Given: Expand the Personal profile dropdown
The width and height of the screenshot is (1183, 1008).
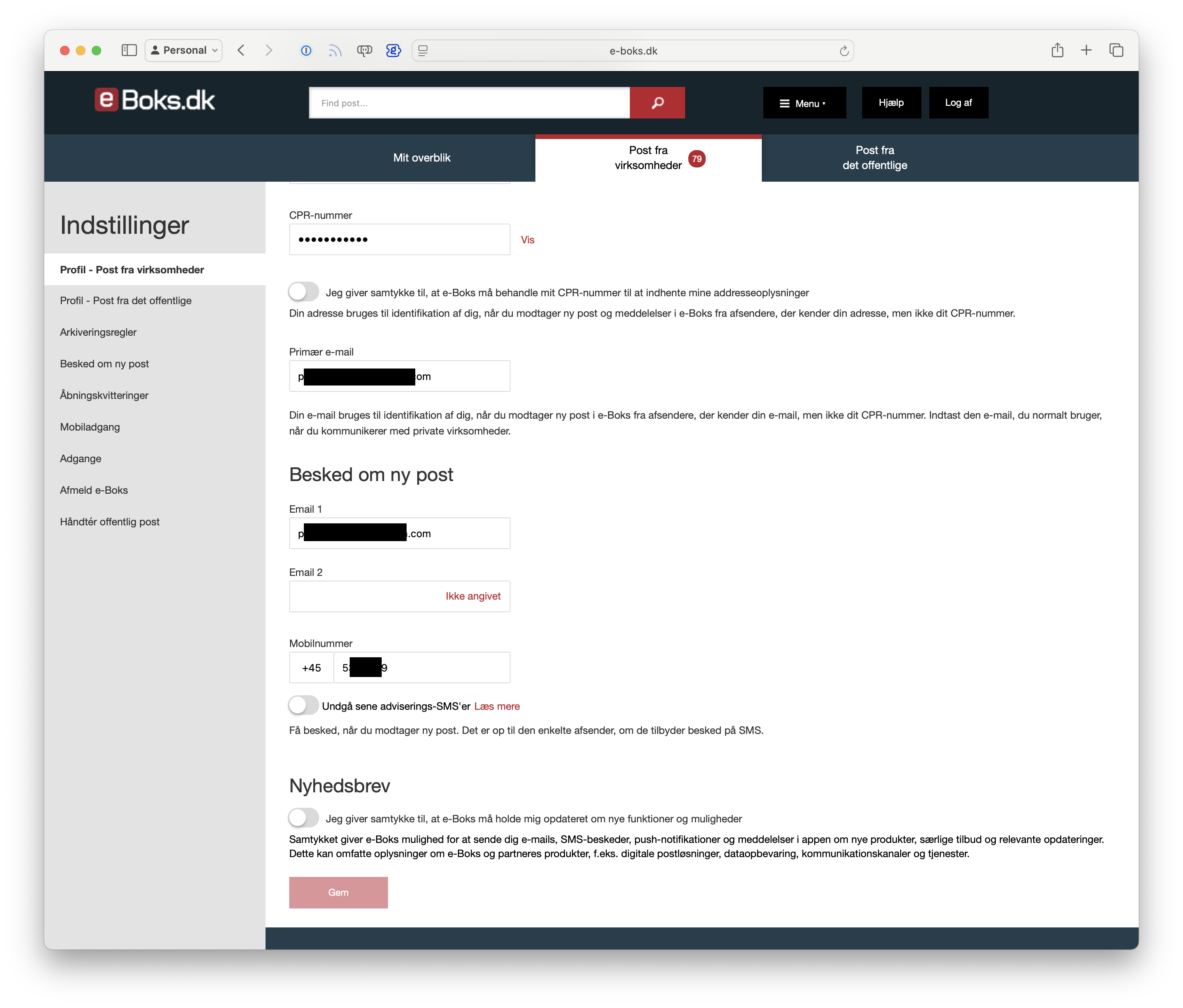Looking at the screenshot, I should point(183,50).
